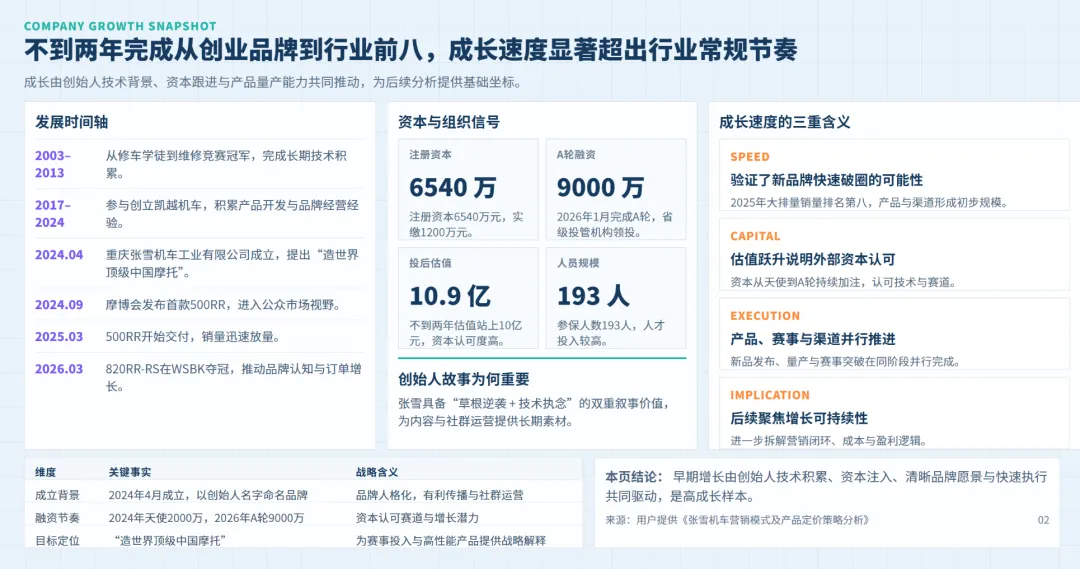Select the 9000 万 value

[x=601, y=187]
